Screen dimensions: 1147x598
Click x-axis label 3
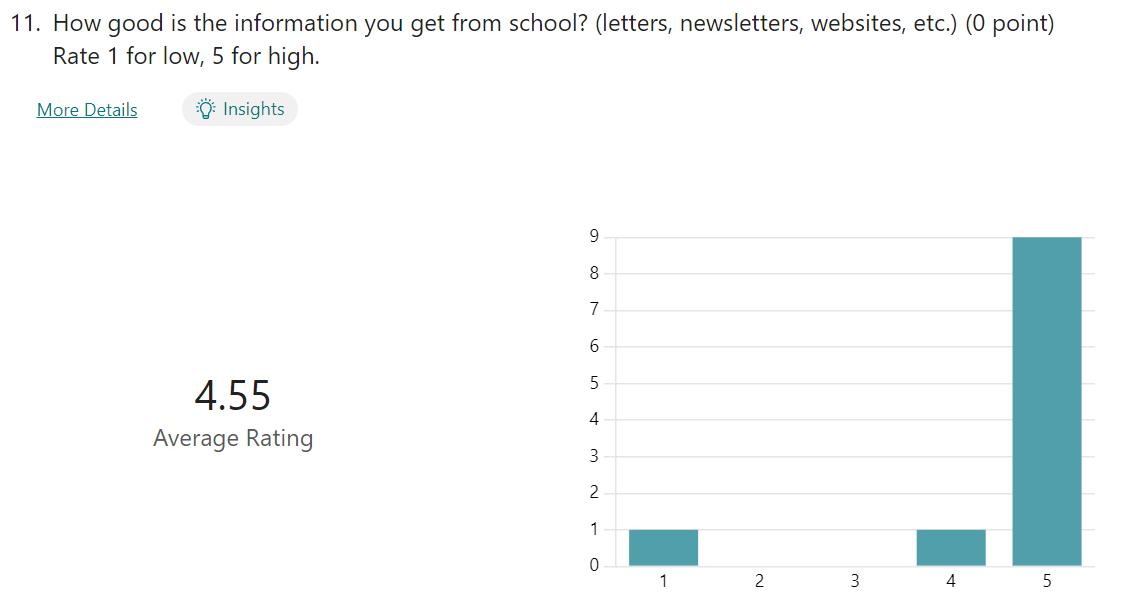[855, 581]
